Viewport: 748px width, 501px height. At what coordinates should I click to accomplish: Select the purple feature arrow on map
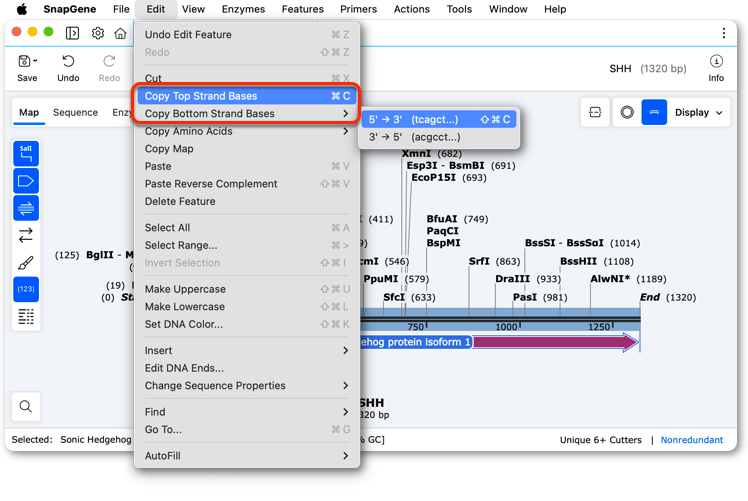click(556, 342)
